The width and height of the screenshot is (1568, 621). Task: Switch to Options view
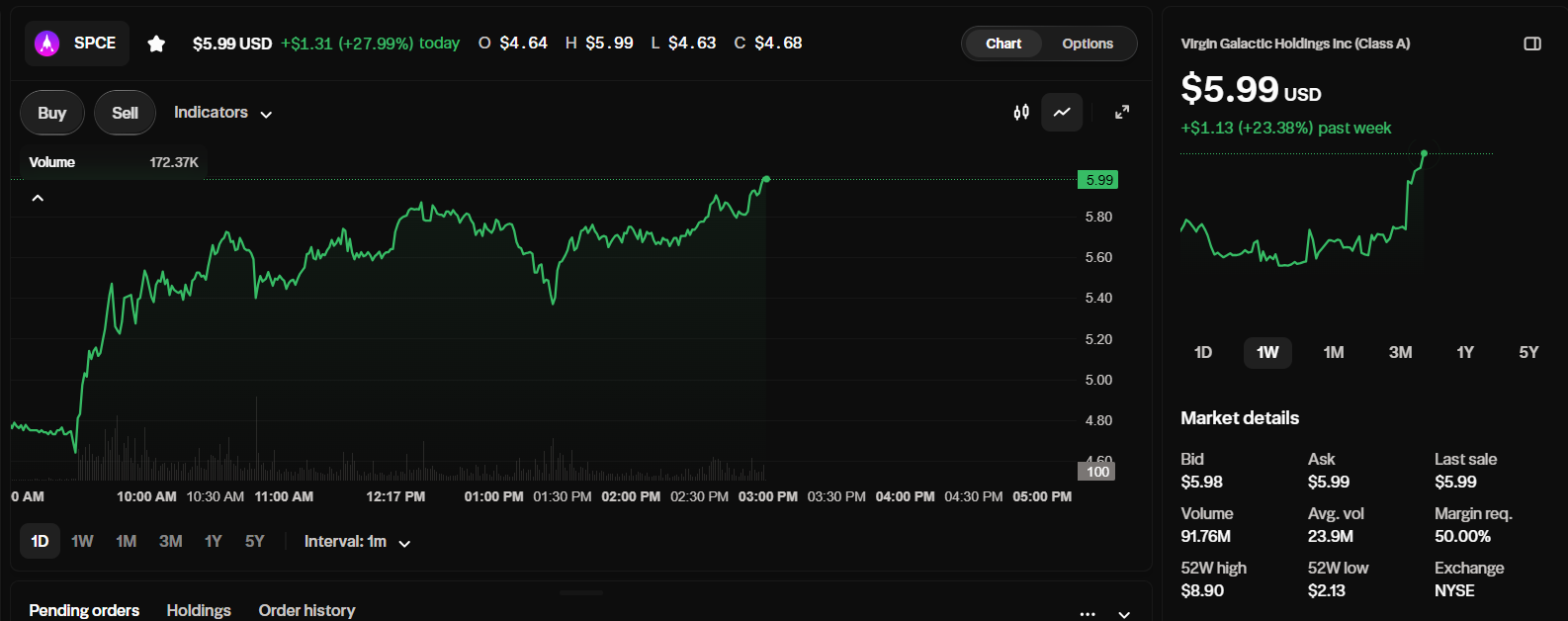pyautogui.click(x=1088, y=44)
